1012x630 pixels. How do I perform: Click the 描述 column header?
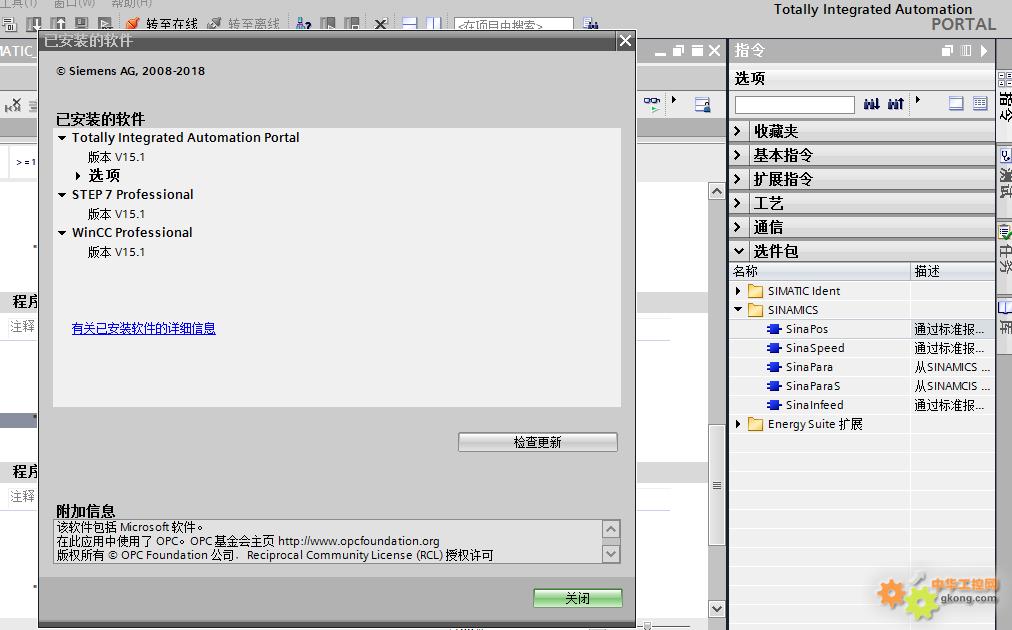pyautogui.click(x=952, y=271)
